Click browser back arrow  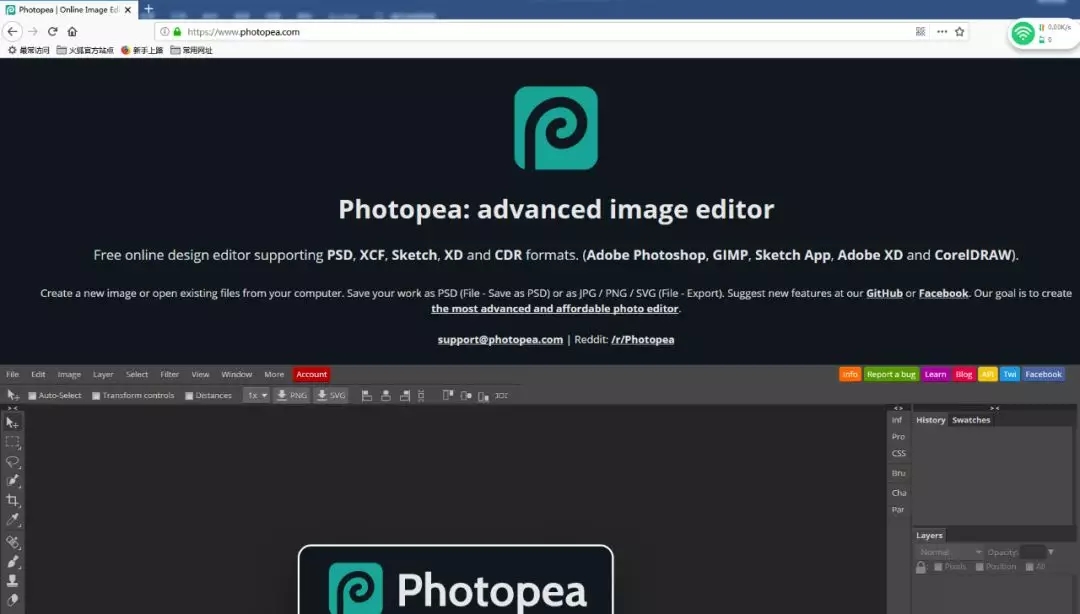coord(12,32)
